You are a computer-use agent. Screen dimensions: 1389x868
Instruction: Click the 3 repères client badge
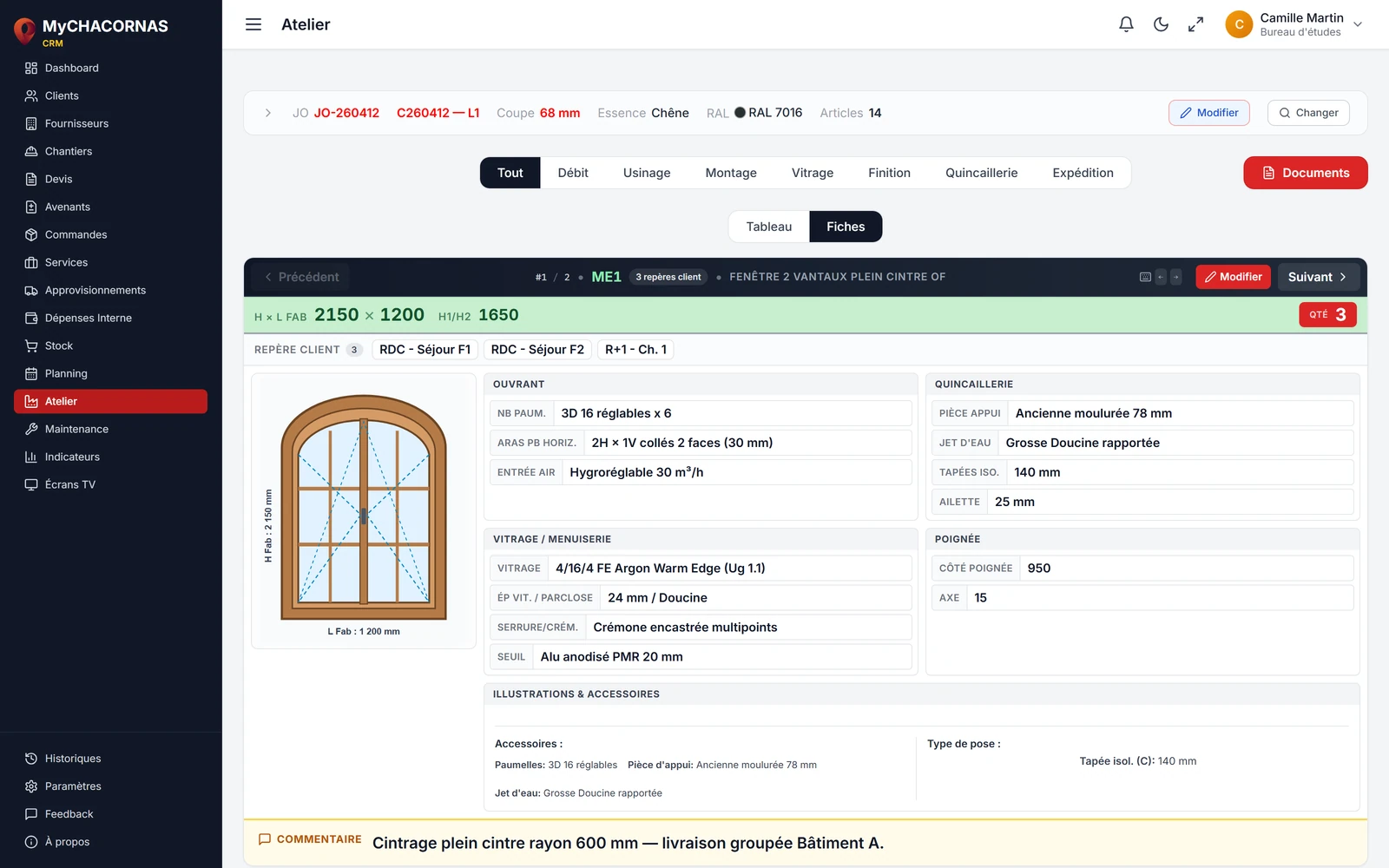click(x=668, y=277)
